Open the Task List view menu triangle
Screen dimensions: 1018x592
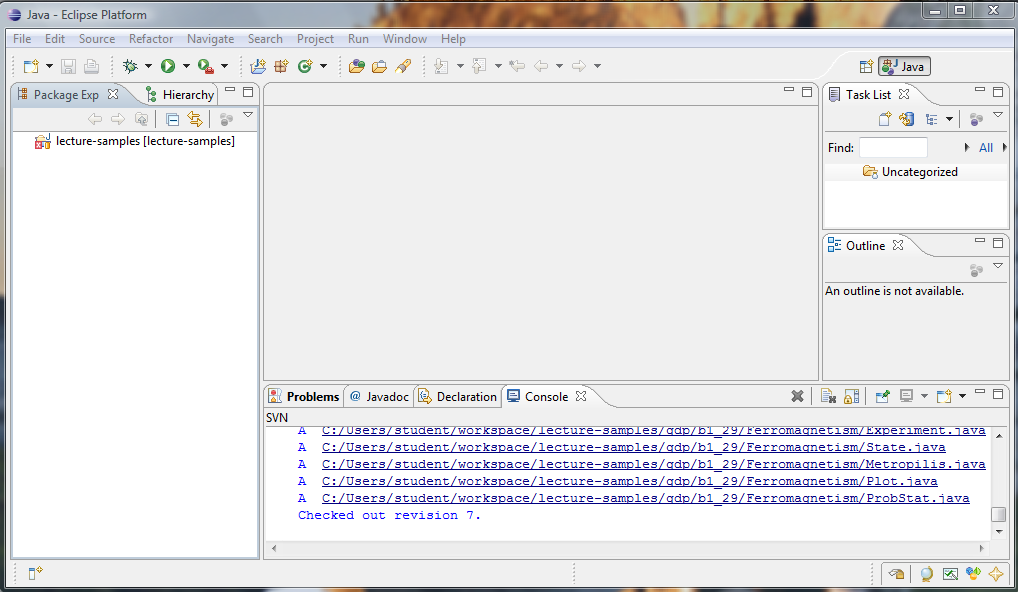coord(998,115)
